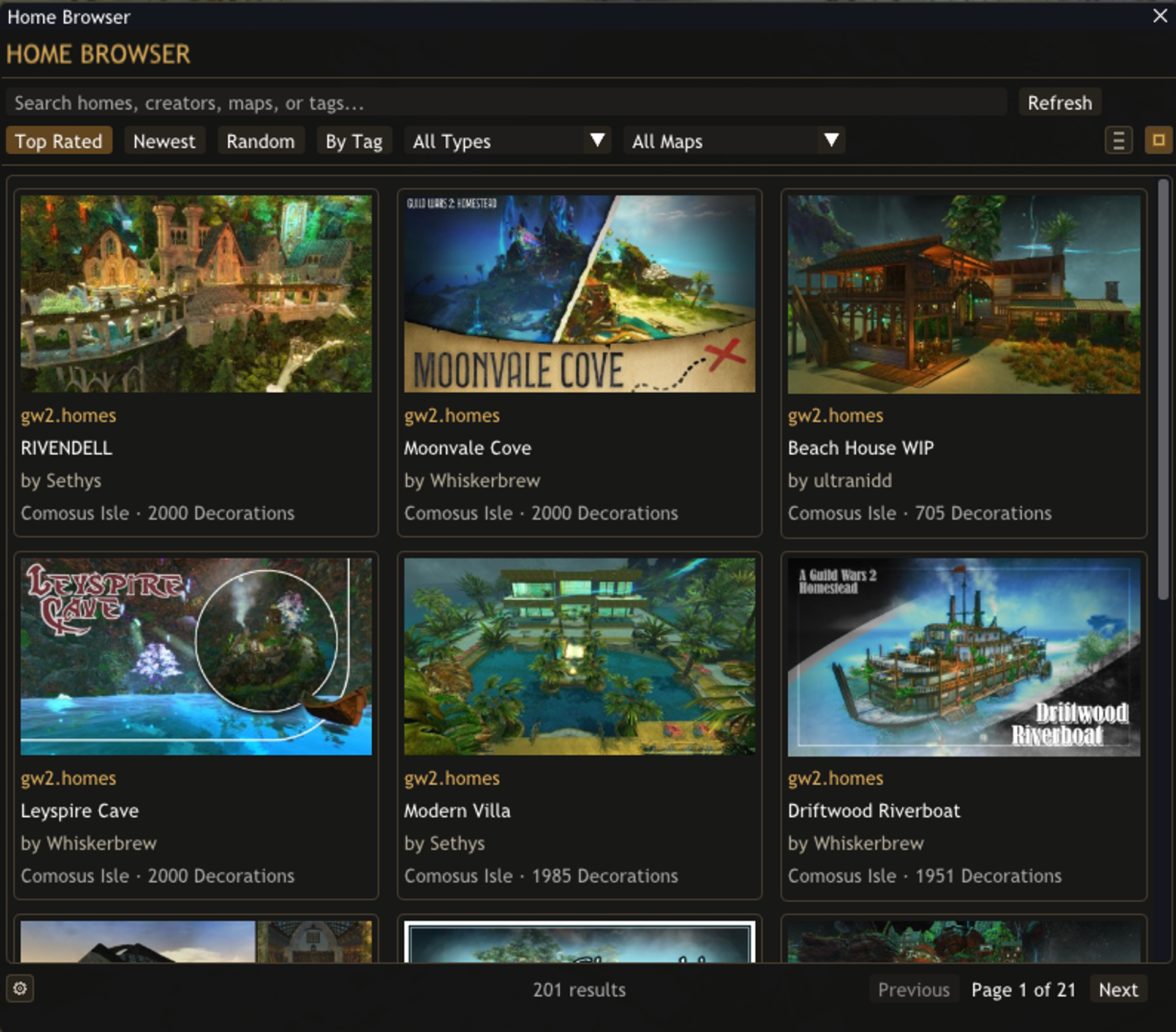
Task: Select the Top Rated sort tab
Action: click(59, 141)
